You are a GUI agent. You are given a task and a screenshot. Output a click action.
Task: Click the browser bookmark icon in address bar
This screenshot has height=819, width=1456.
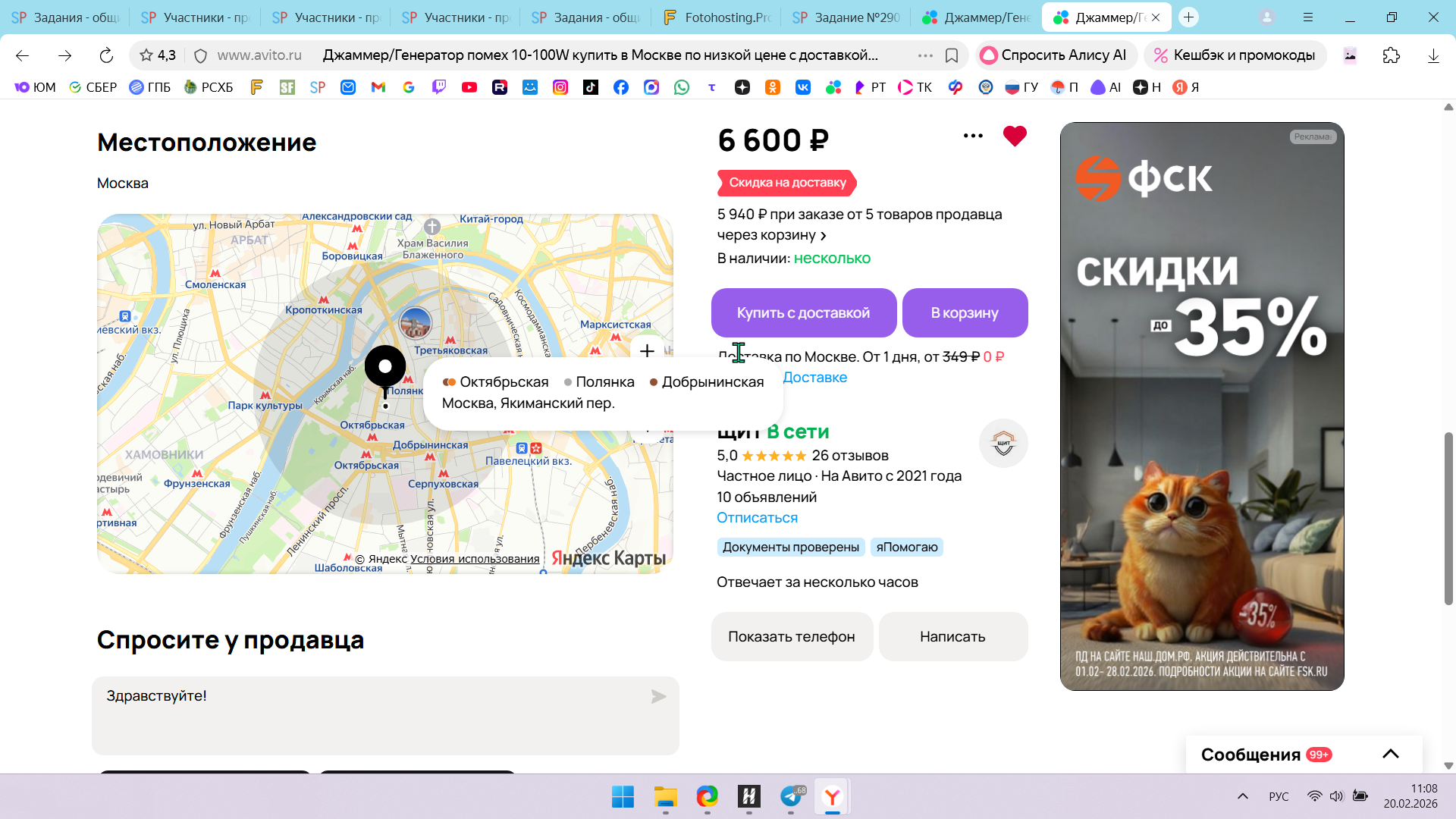coord(952,55)
